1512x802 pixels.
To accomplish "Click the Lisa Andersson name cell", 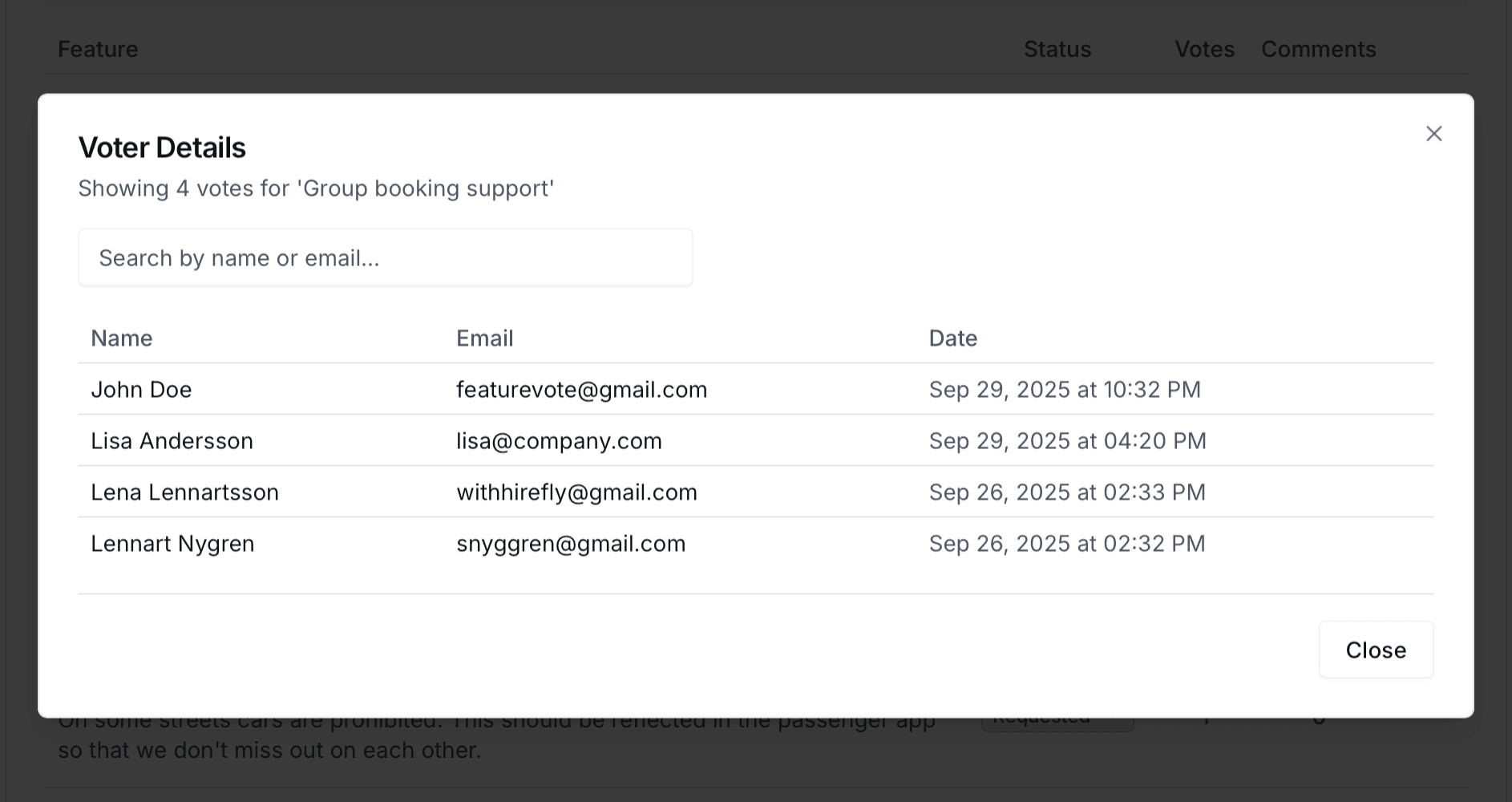I will click(172, 441).
